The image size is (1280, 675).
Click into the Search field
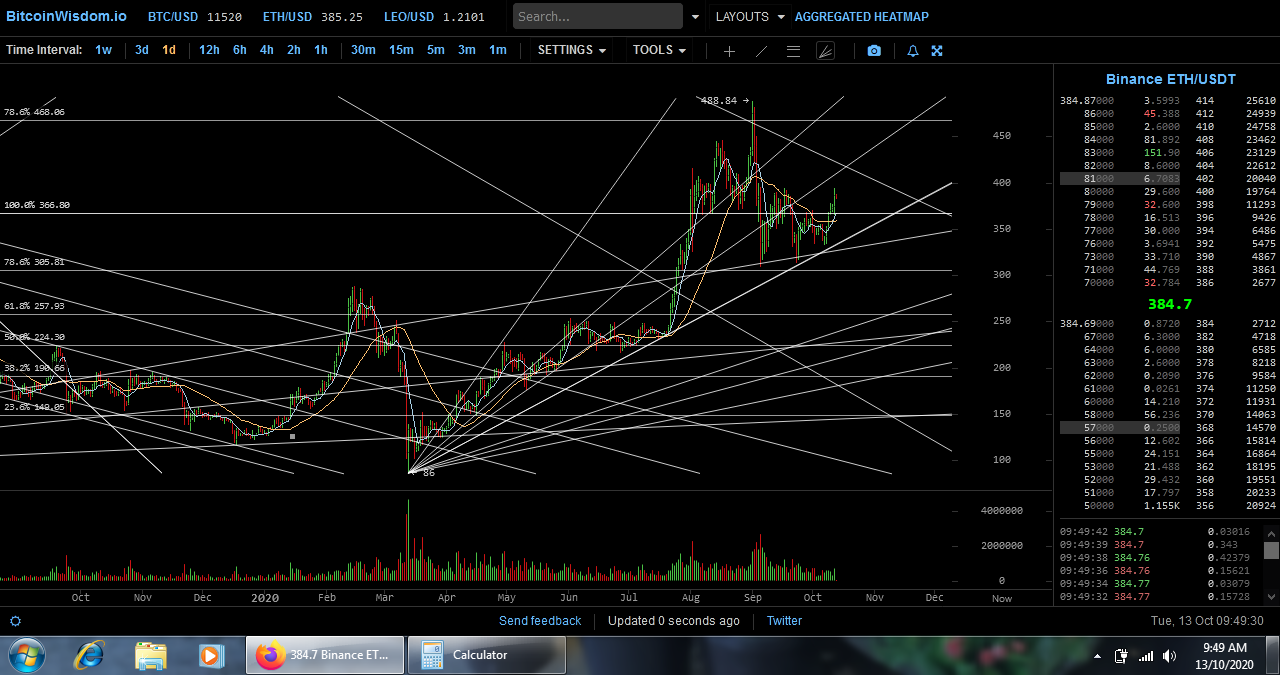tap(598, 16)
